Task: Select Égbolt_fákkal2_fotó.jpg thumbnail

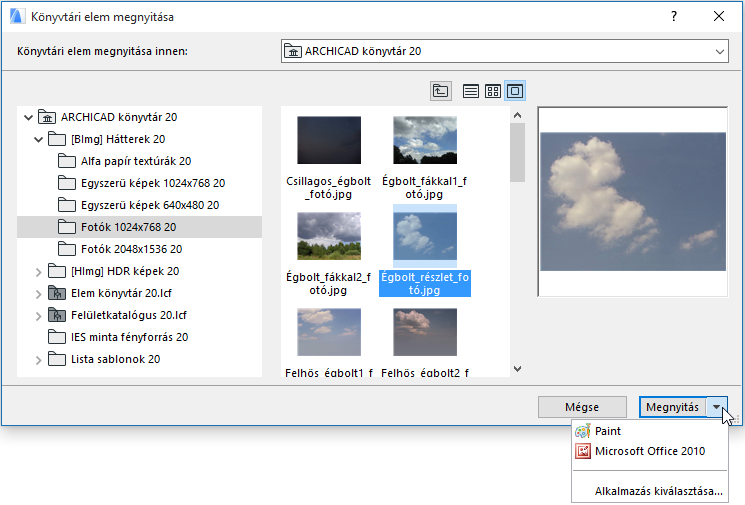Action: tap(329, 236)
